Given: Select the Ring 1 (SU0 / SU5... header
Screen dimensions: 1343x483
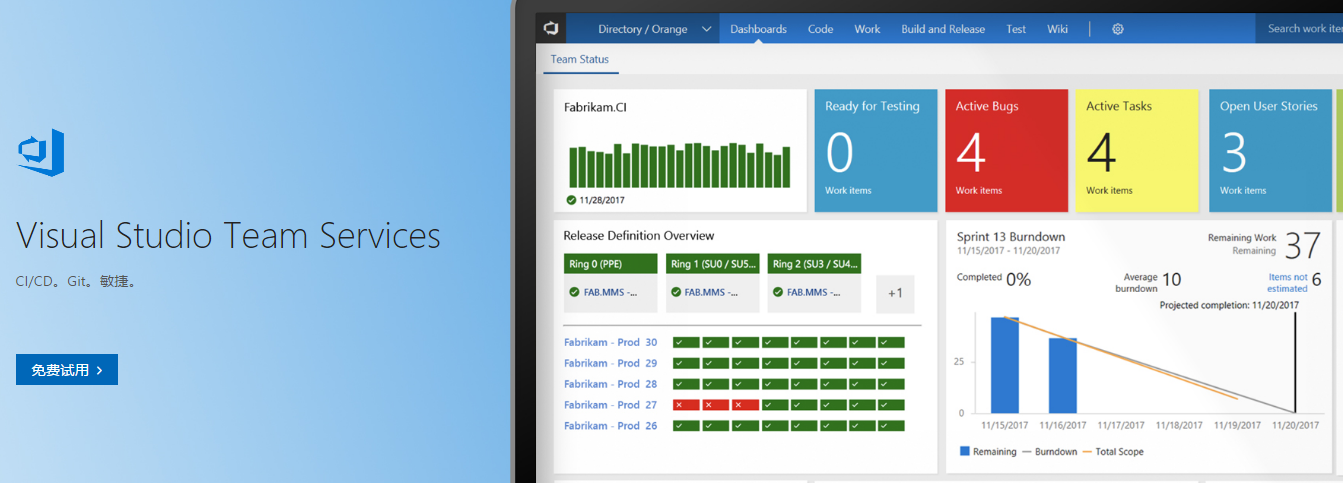Looking at the screenshot, I should (713, 264).
